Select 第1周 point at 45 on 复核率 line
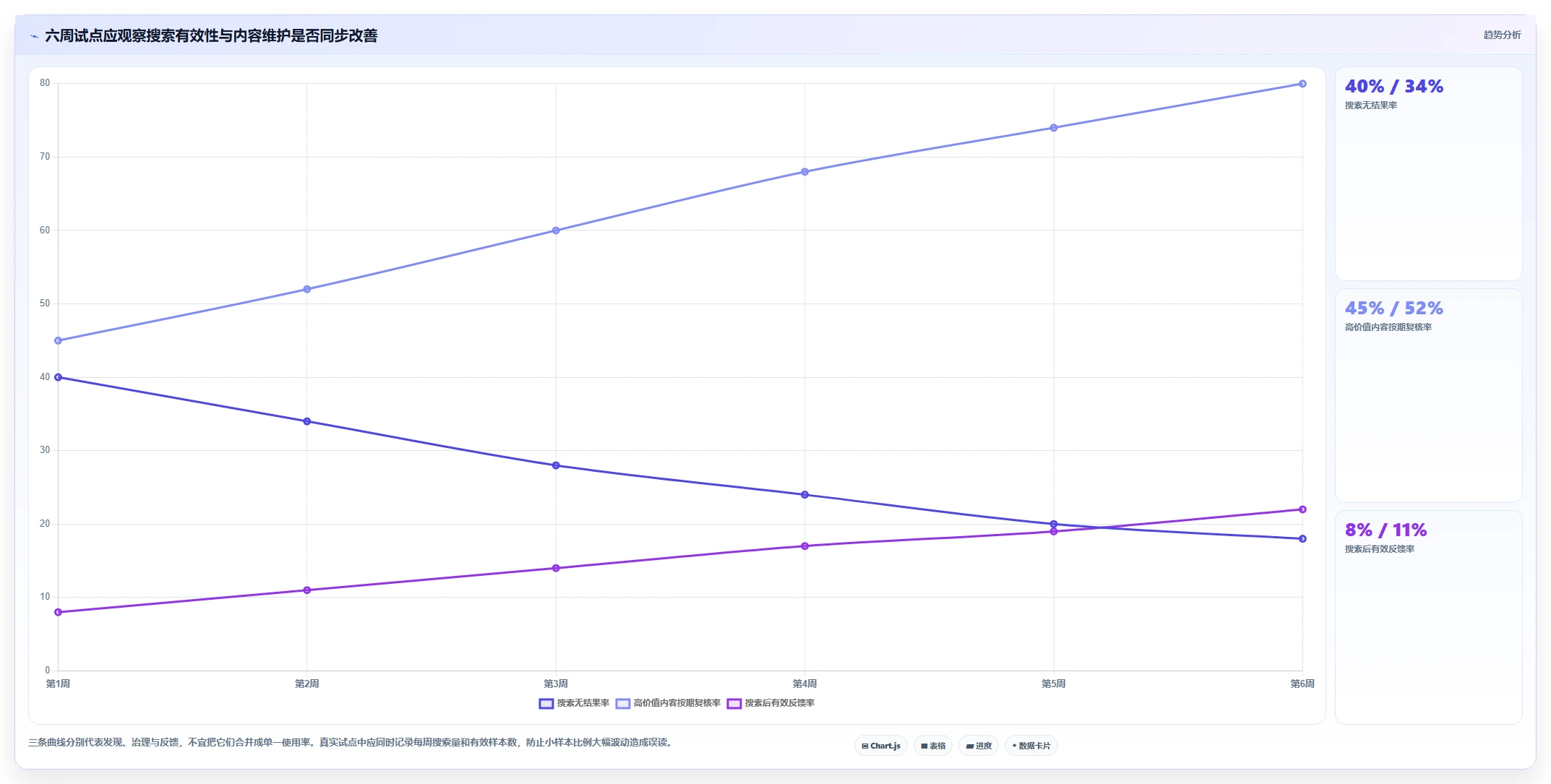Image resolution: width=1551 pixels, height=784 pixels. click(58, 340)
